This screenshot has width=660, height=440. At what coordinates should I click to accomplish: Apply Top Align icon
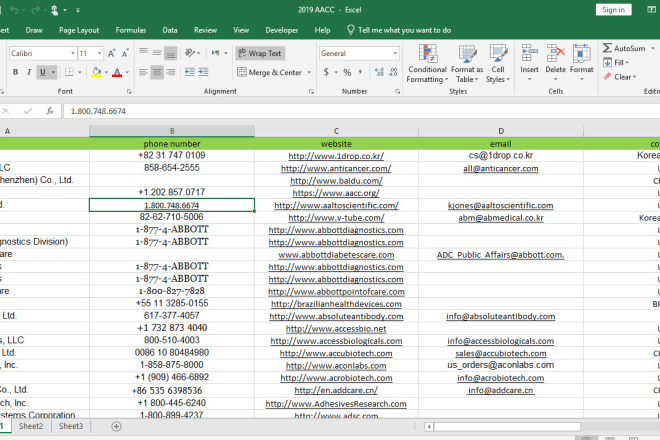click(x=143, y=53)
